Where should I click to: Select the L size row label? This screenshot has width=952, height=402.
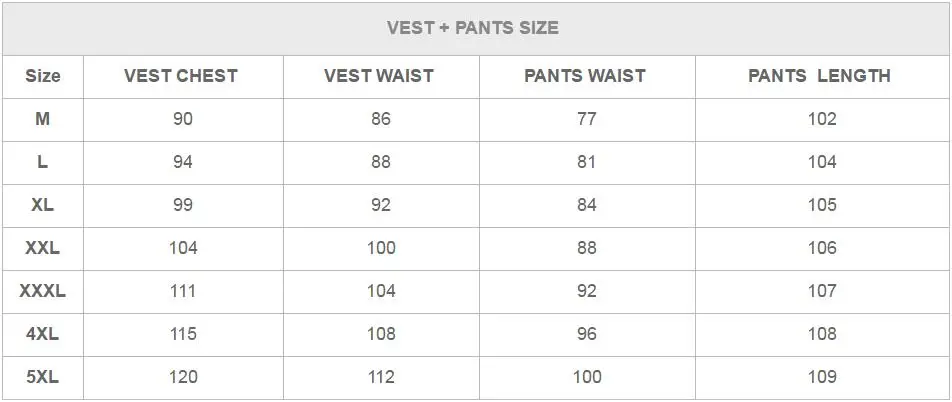(42, 162)
